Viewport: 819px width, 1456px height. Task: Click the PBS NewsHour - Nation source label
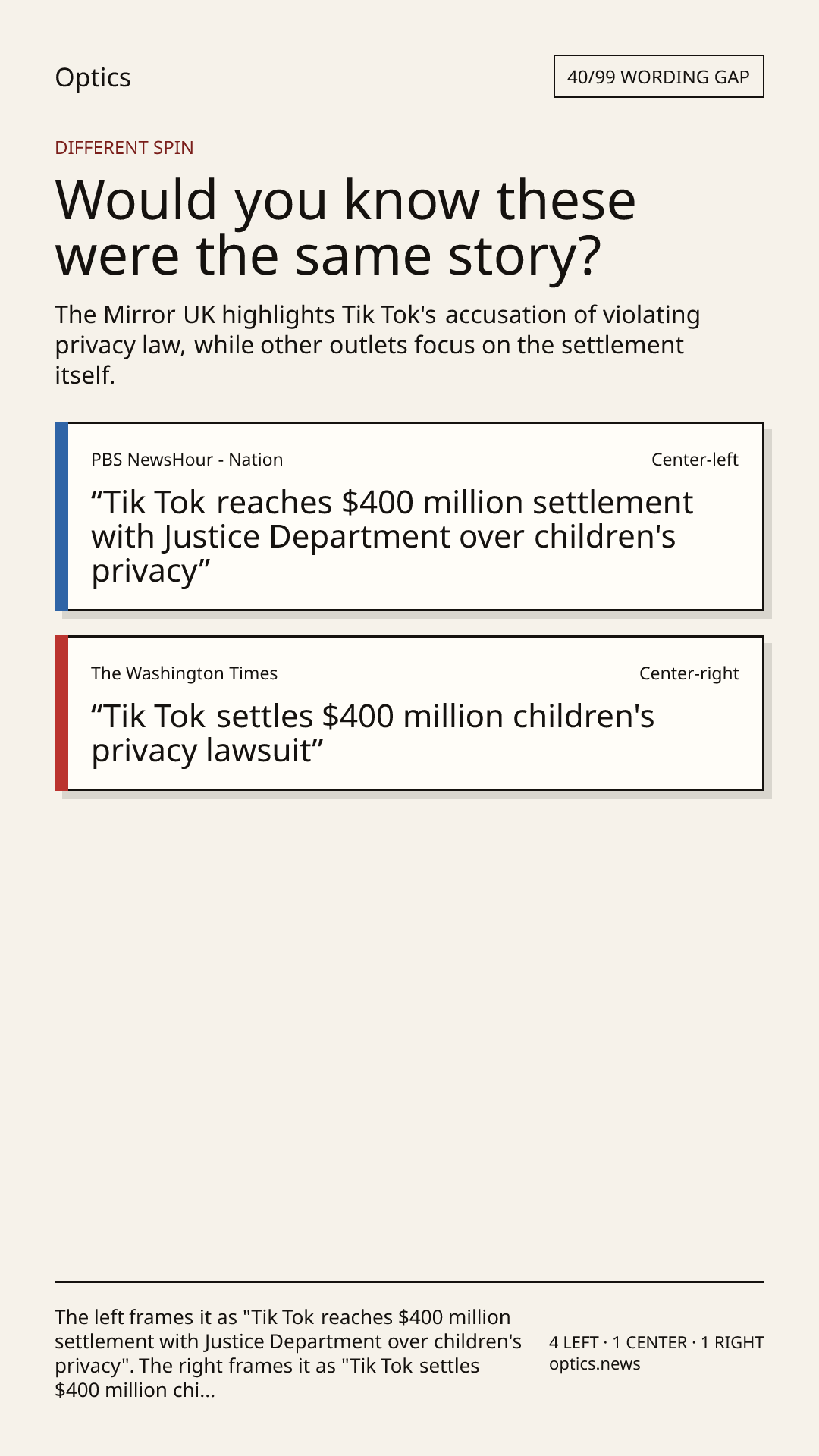187,460
